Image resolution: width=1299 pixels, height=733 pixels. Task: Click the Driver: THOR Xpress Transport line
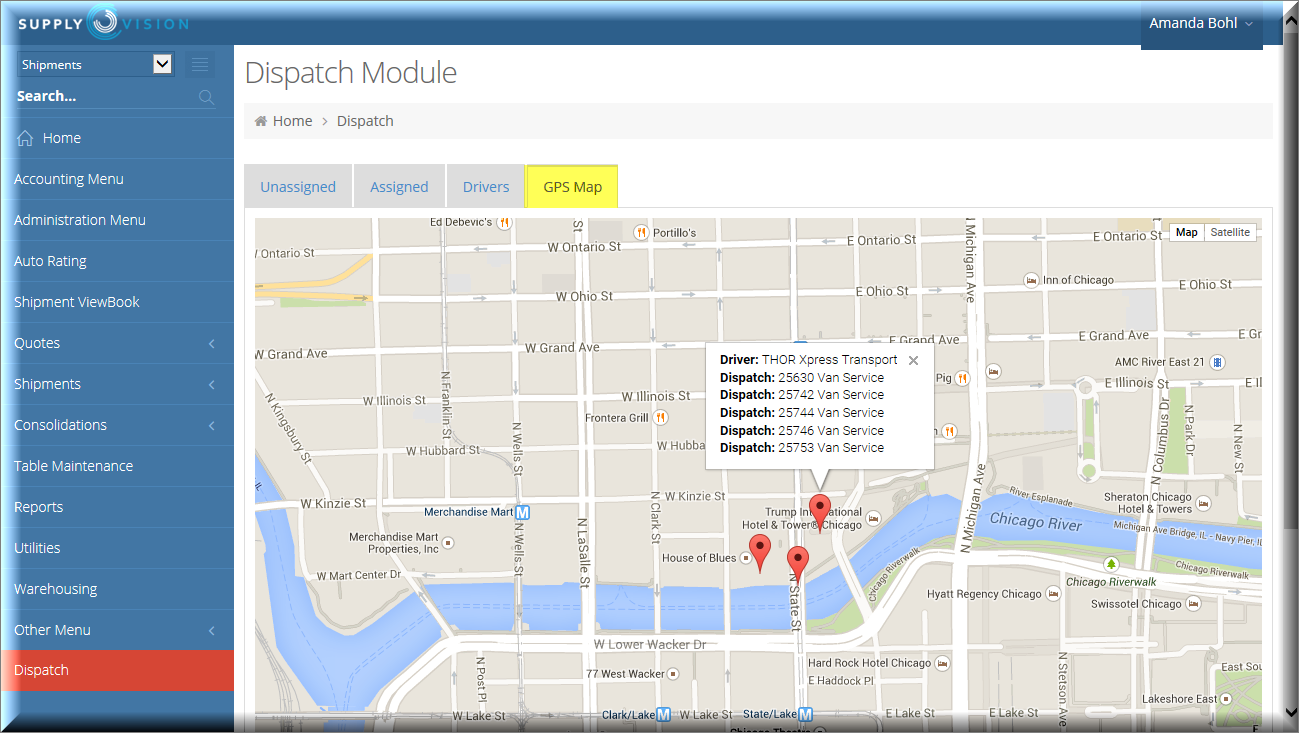809,360
